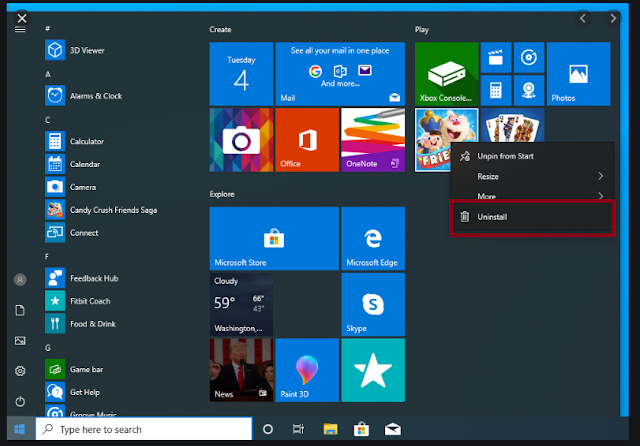Open Cortana circle on the taskbar
Image resolution: width=640 pixels, height=446 pixels.
268,429
